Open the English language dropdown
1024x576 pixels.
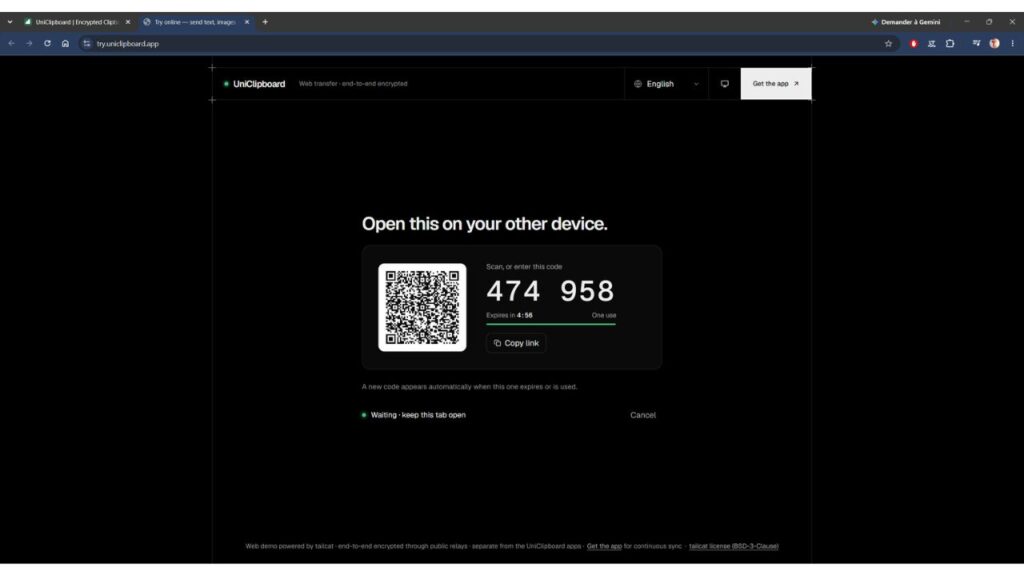pos(666,84)
